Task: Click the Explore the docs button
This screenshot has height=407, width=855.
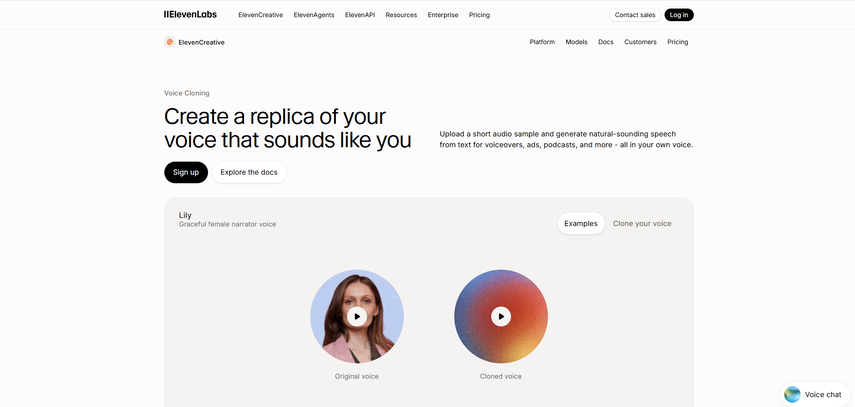Action: pyautogui.click(x=249, y=172)
